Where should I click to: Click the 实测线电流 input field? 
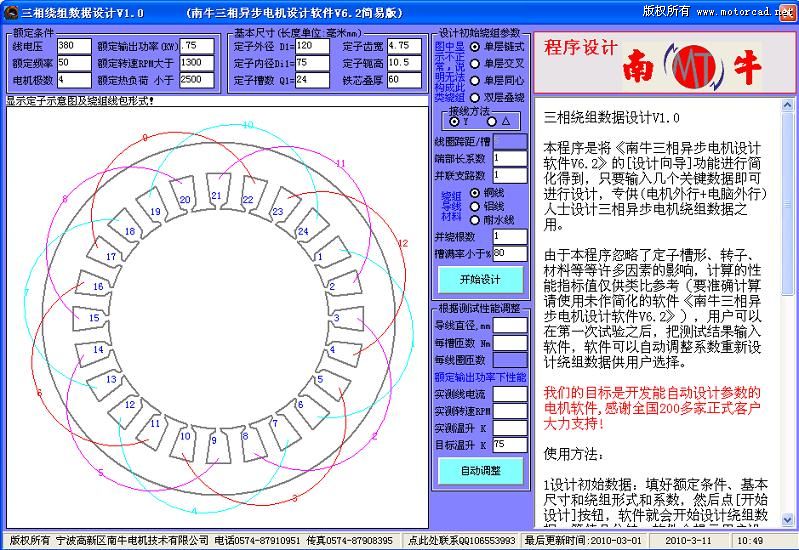[x=510, y=394]
